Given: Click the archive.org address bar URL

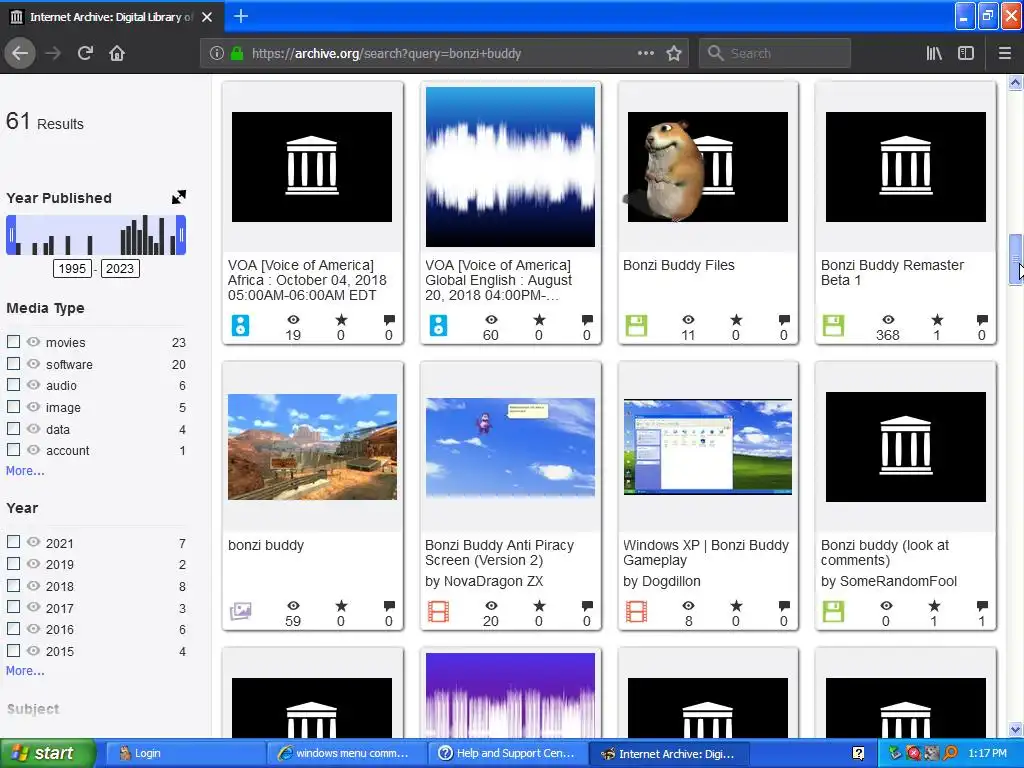Looking at the screenshot, I should point(386,54).
